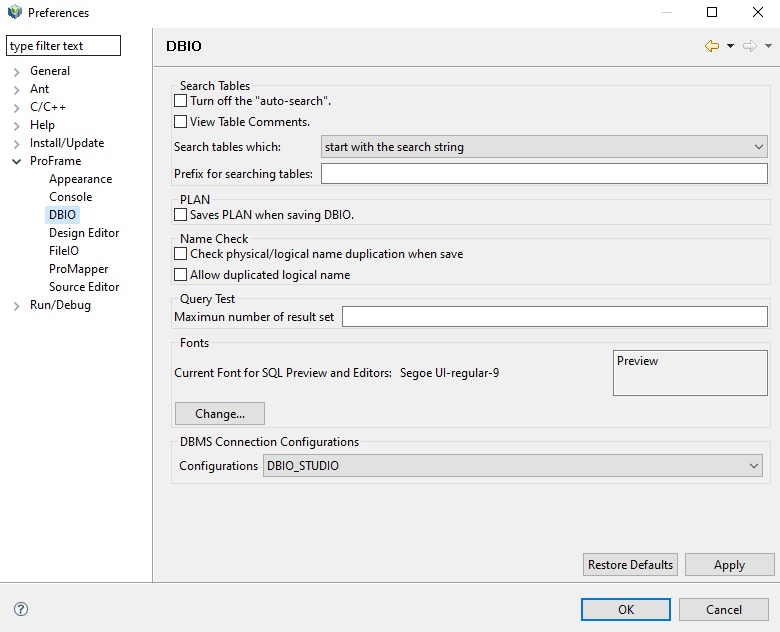
Task: Collapse the ProFrame tree node
Action: (17, 161)
